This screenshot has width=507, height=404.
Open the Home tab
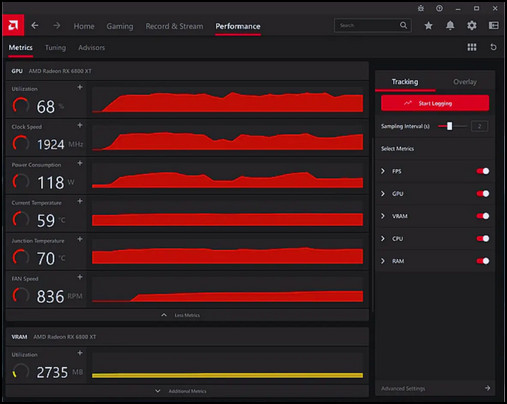coord(84,26)
